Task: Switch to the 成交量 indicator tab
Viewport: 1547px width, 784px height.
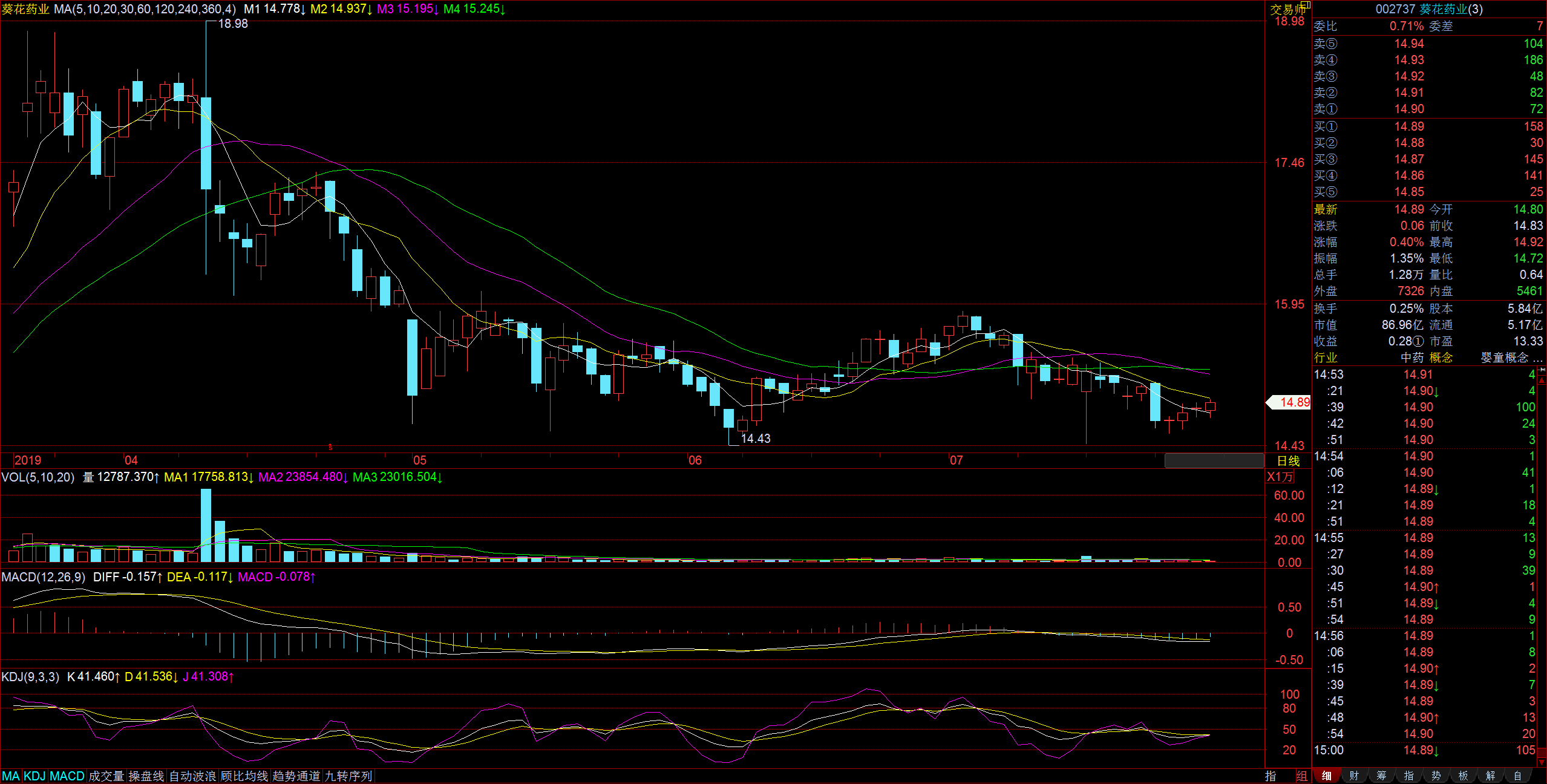Action: click(106, 776)
